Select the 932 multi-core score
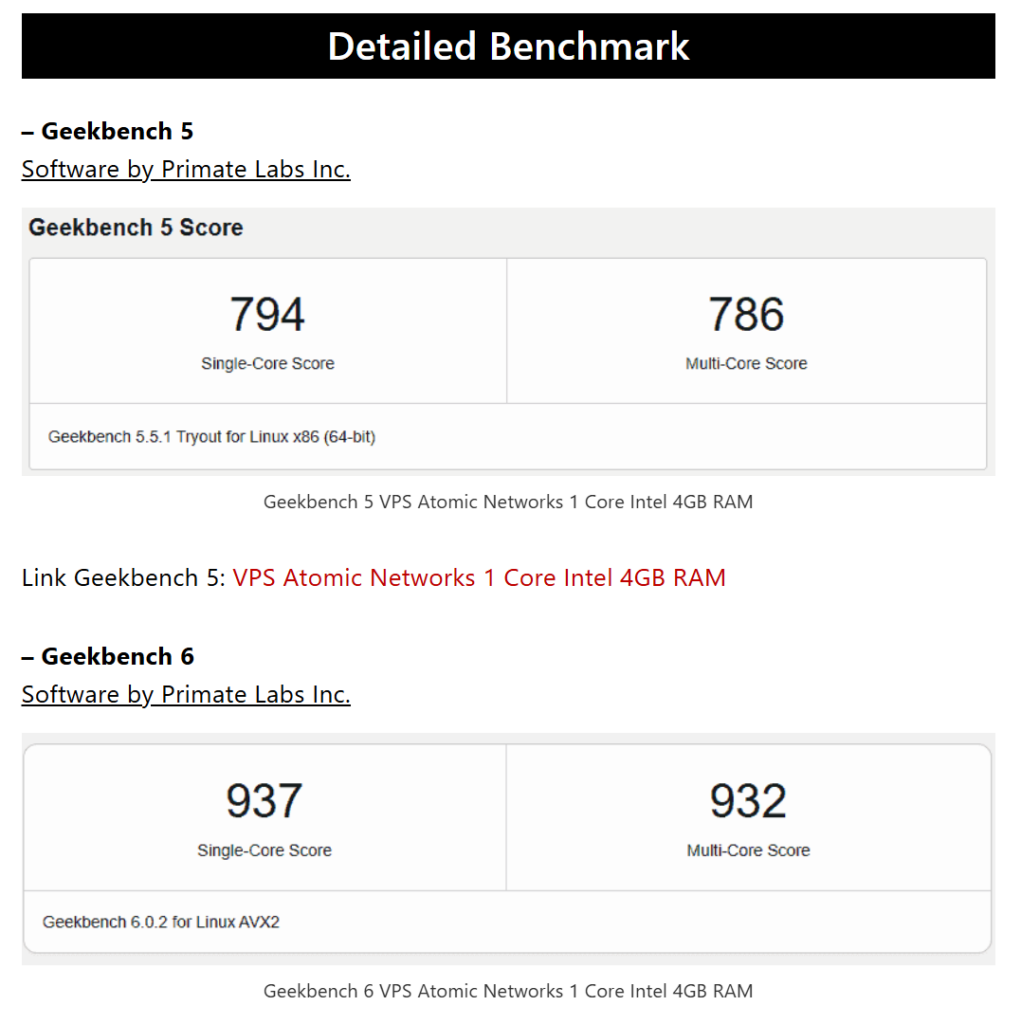The image size is (1021, 1024). click(748, 801)
